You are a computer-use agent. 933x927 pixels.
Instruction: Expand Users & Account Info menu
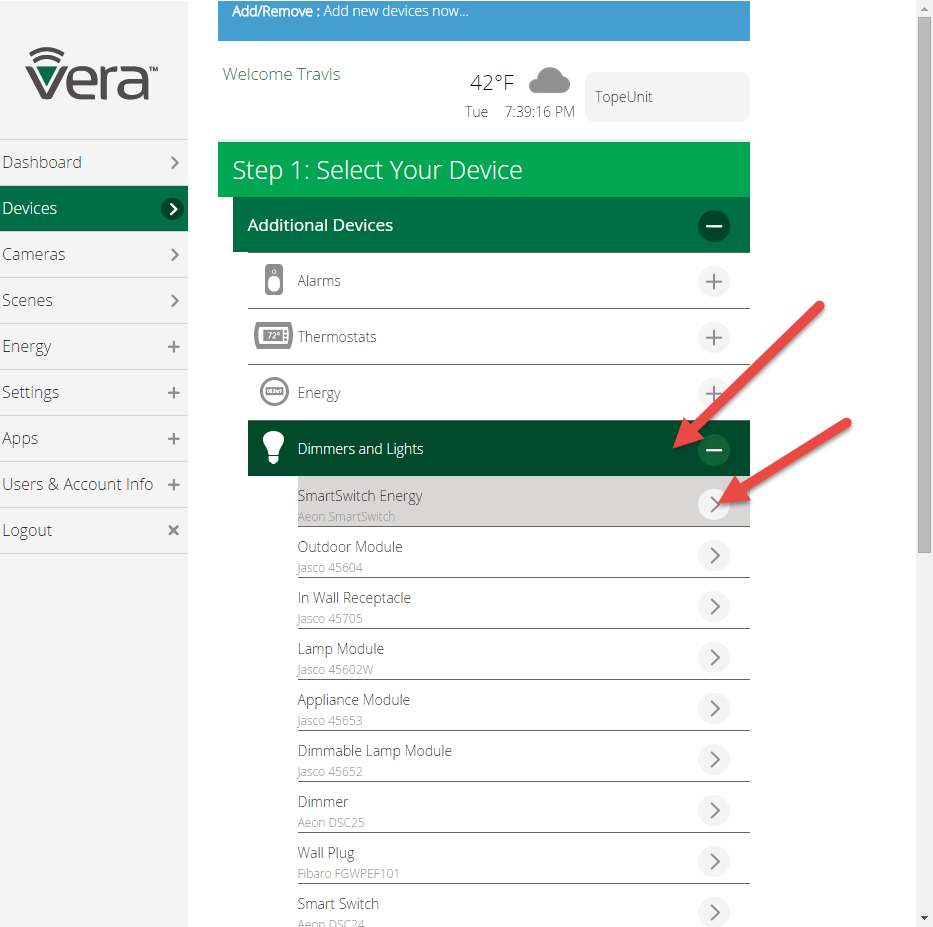pos(94,484)
